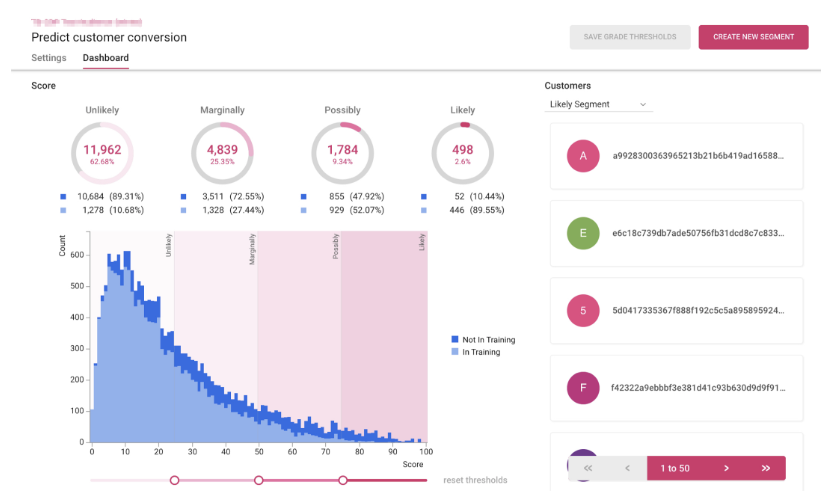Screen dimensions: 823x502
Task: Click the first threshold slider handle
Action: [x=174, y=480]
